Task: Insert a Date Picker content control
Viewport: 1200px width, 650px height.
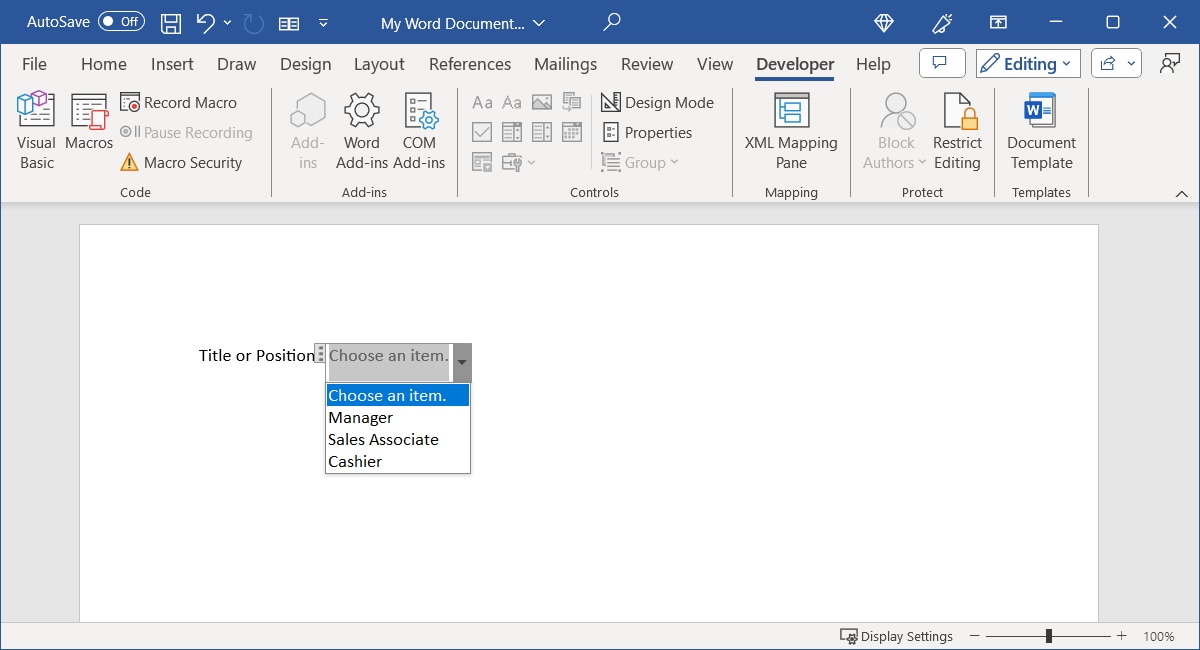Action: tap(571, 131)
